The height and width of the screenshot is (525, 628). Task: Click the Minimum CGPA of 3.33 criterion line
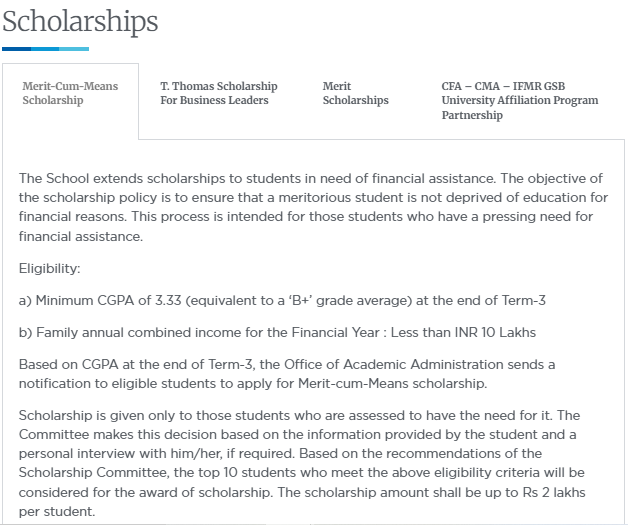coord(282,300)
